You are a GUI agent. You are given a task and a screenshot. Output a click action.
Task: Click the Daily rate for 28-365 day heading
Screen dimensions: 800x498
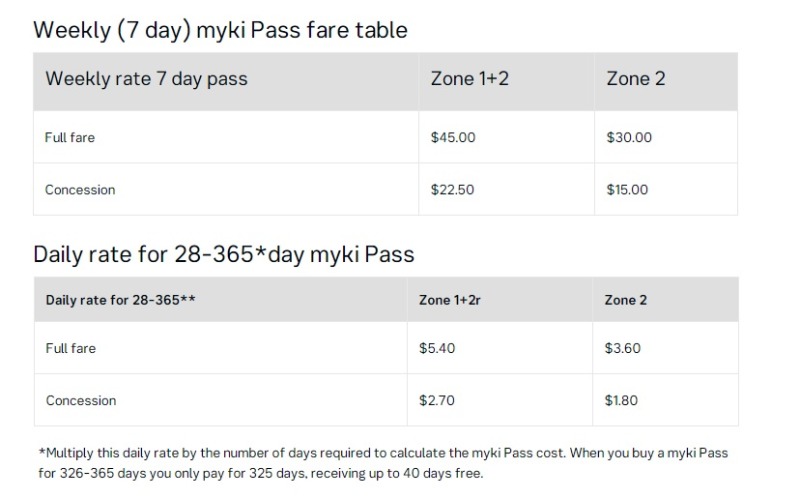point(223,254)
